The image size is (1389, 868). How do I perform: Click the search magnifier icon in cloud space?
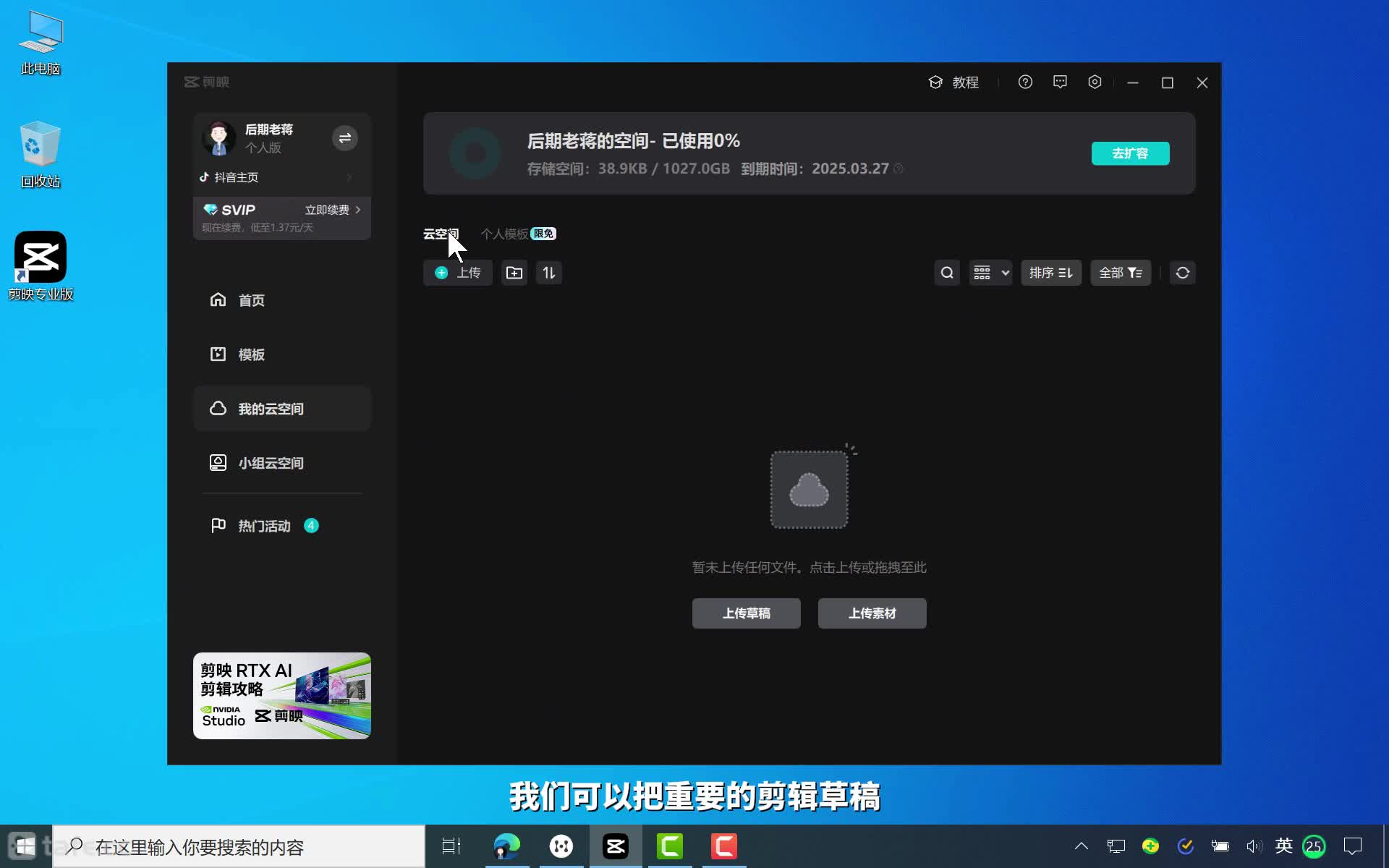(x=947, y=273)
